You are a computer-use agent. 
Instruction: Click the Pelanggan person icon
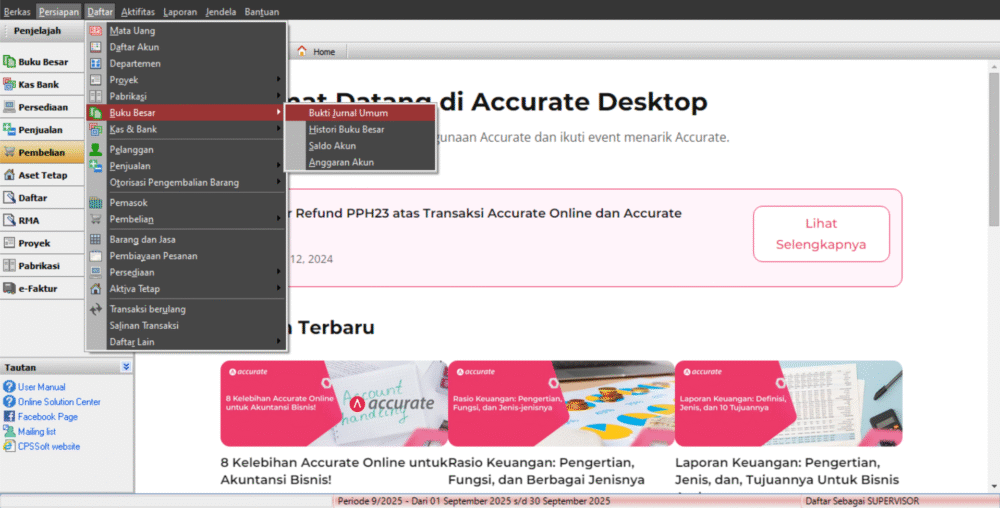pyautogui.click(x=96, y=150)
